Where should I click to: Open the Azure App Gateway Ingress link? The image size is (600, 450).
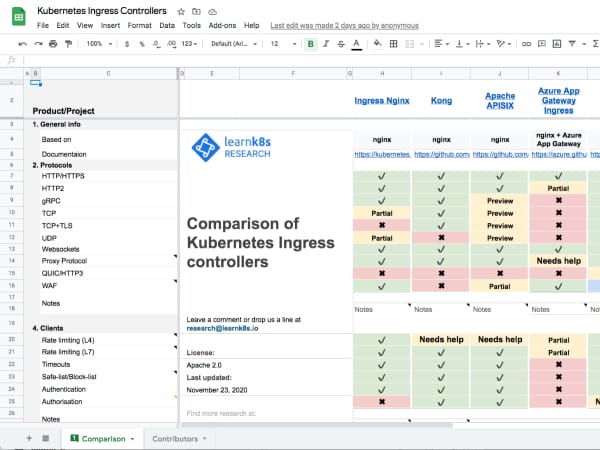[x=558, y=101]
